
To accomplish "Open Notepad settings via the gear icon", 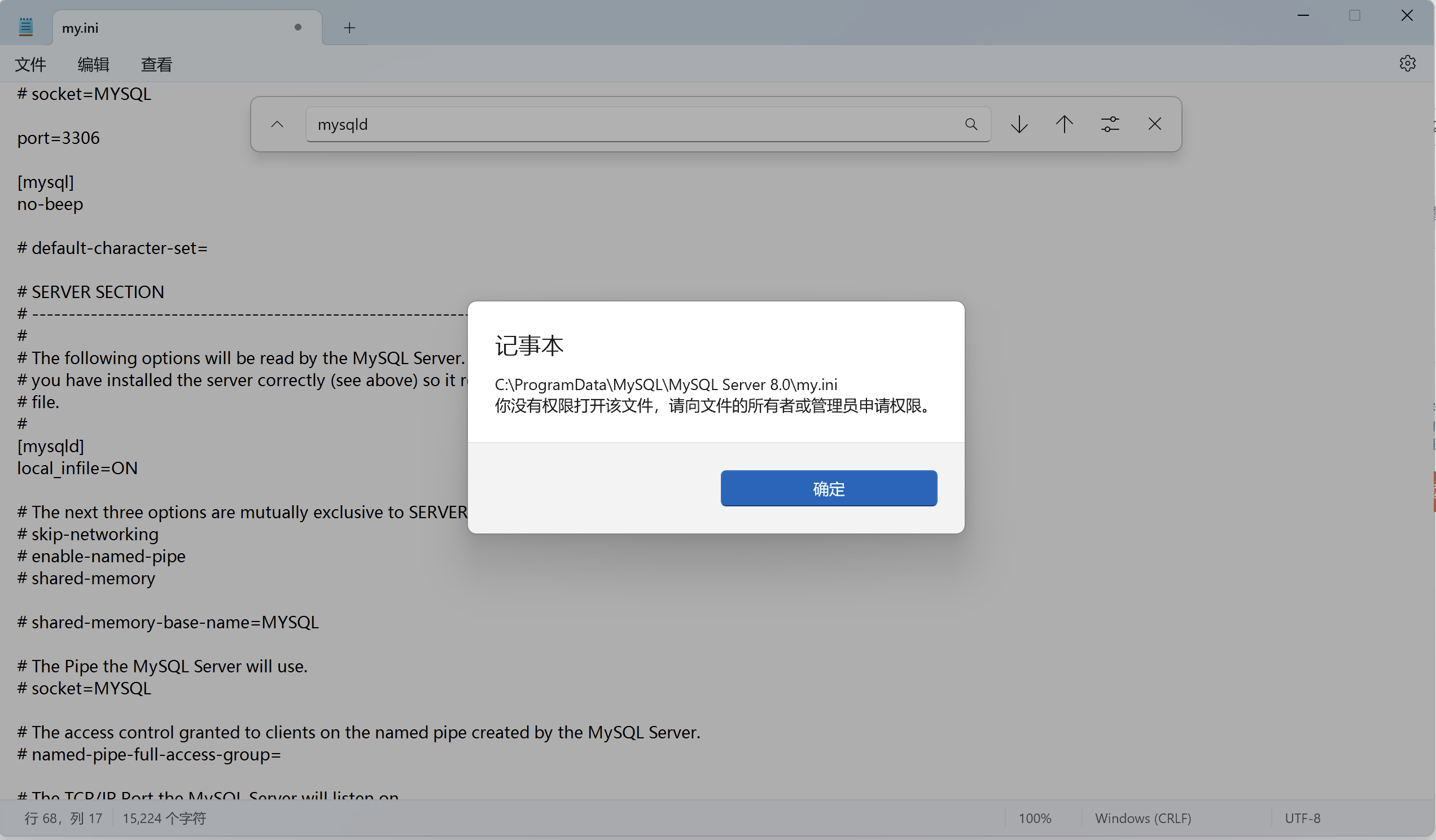I will [x=1408, y=63].
